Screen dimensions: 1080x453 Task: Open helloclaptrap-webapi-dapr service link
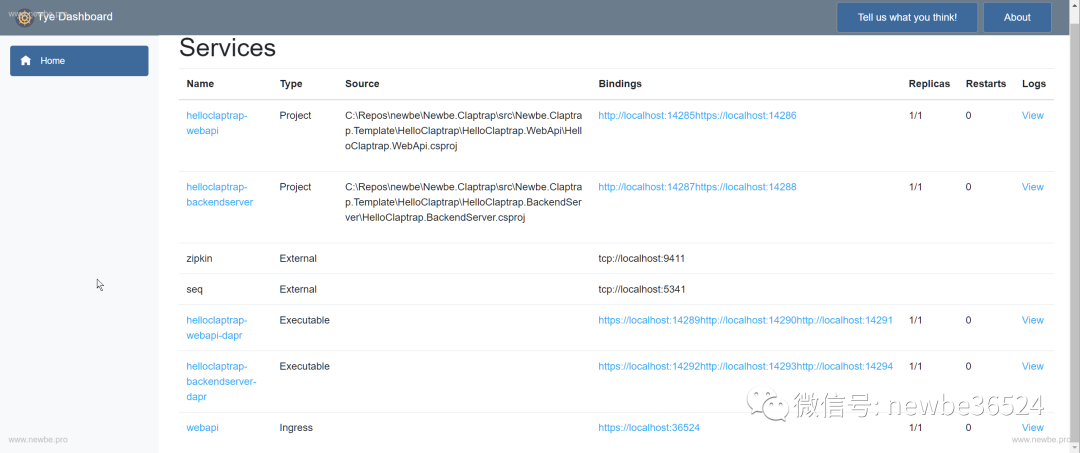click(216, 328)
